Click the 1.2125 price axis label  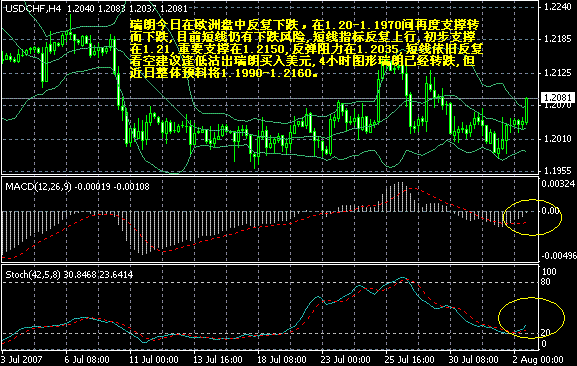[x=557, y=73]
